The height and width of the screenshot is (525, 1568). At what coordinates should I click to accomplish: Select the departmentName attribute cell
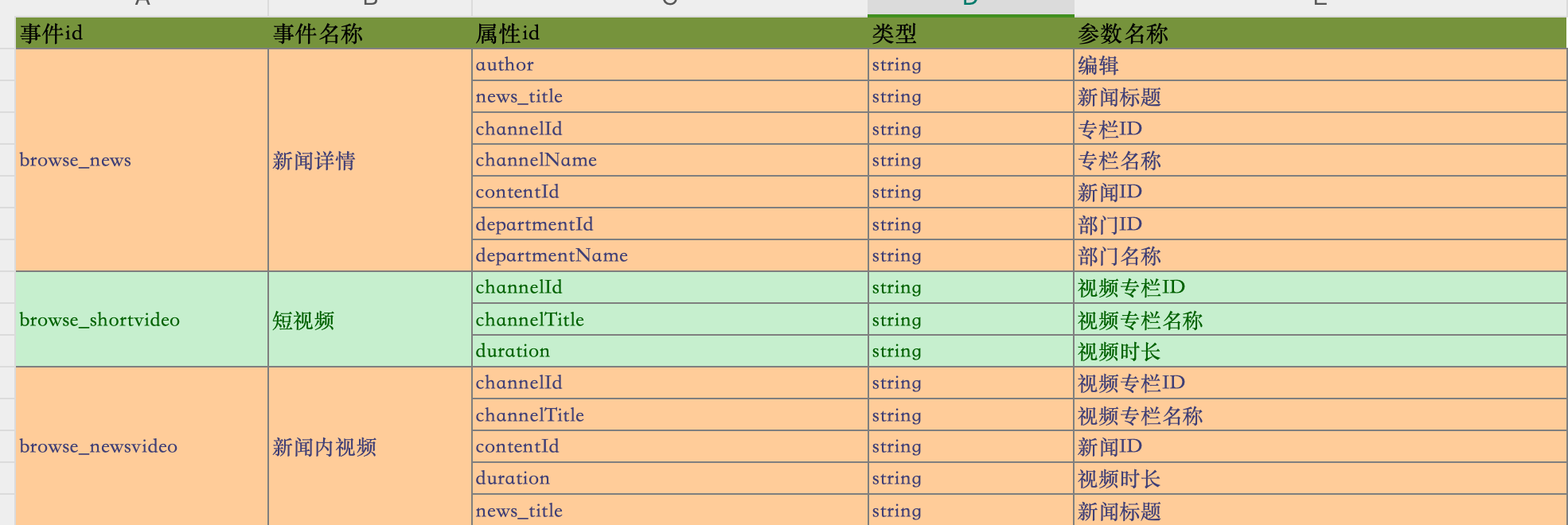[670, 255]
